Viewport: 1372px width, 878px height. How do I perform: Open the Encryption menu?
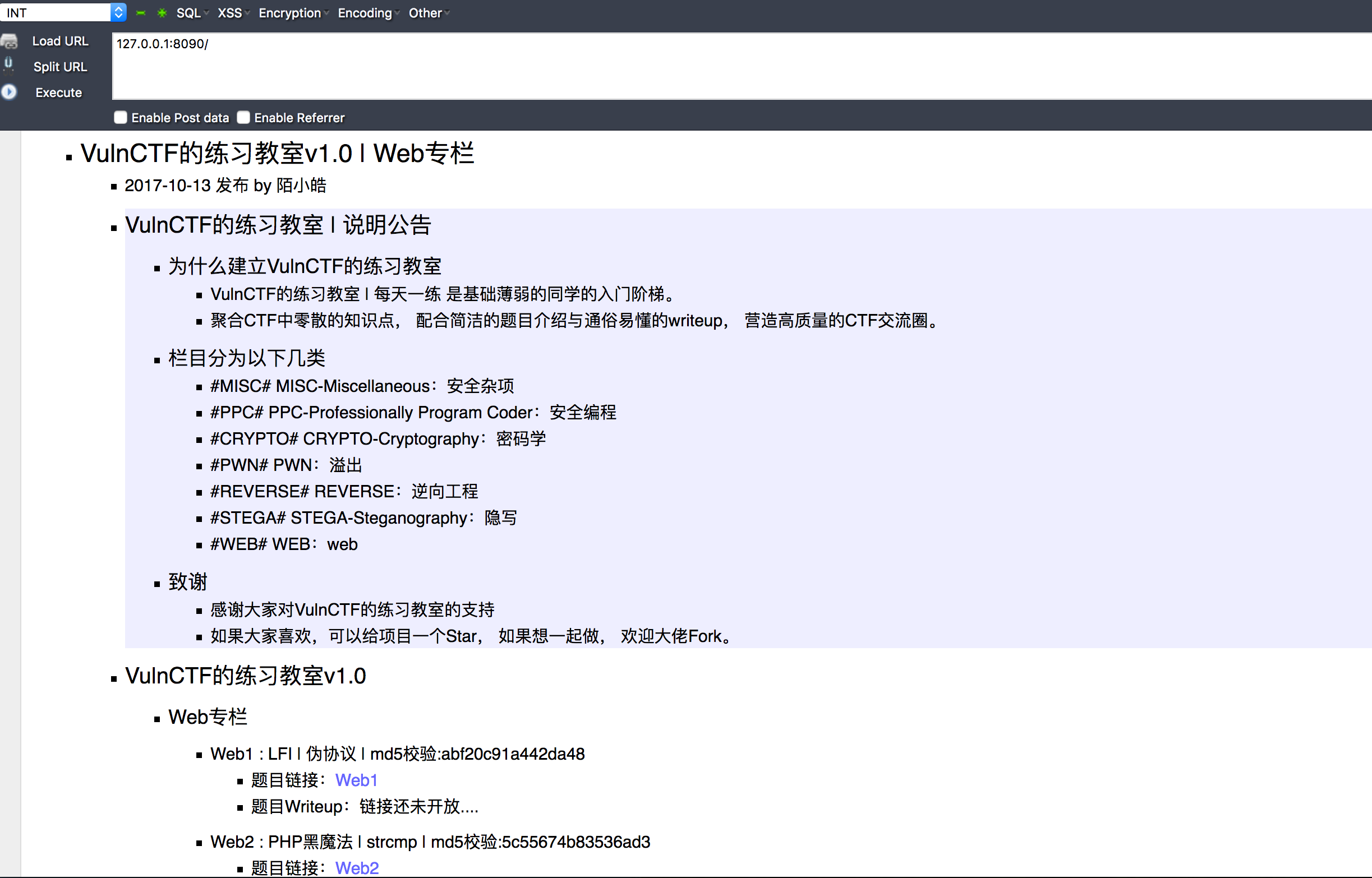tap(294, 12)
